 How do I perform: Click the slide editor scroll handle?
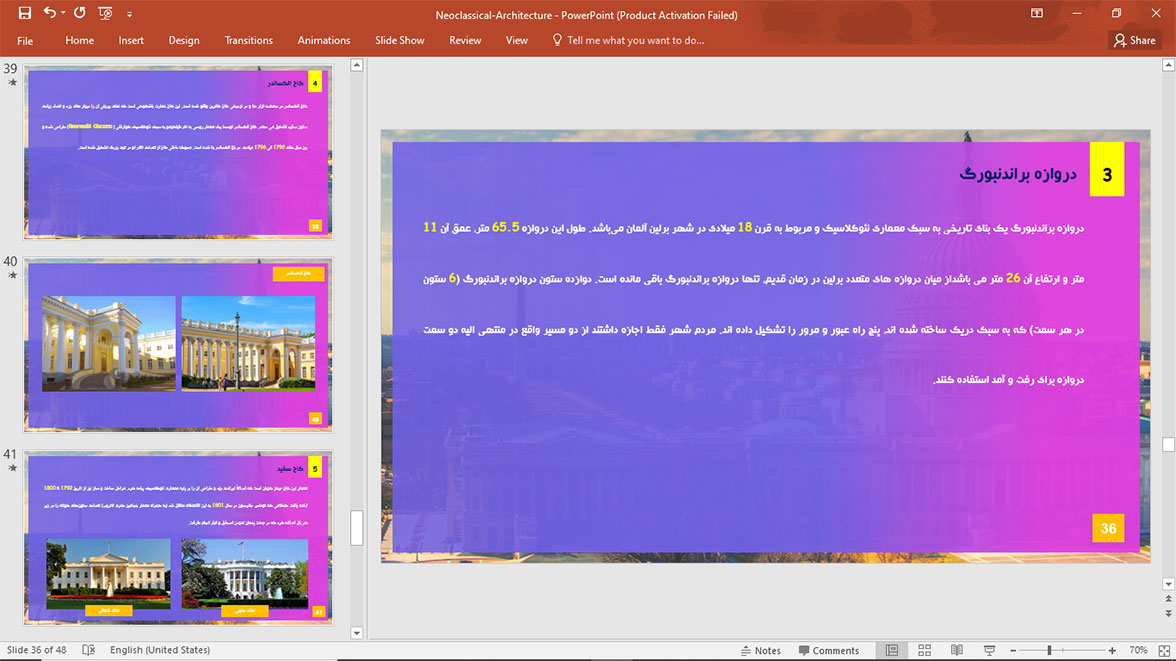[x=1168, y=444]
